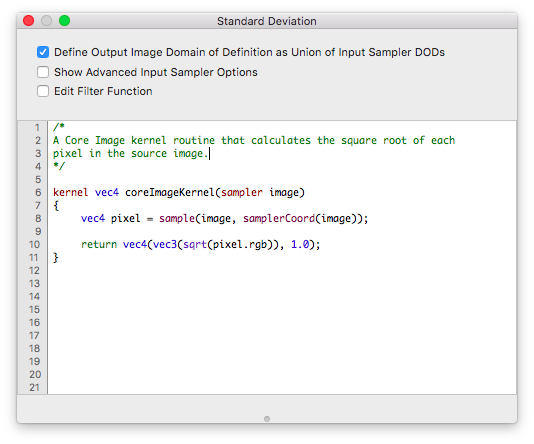The width and height of the screenshot is (534, 444).
Task: Click line number 10 in gutter
Action: [34, 244]
